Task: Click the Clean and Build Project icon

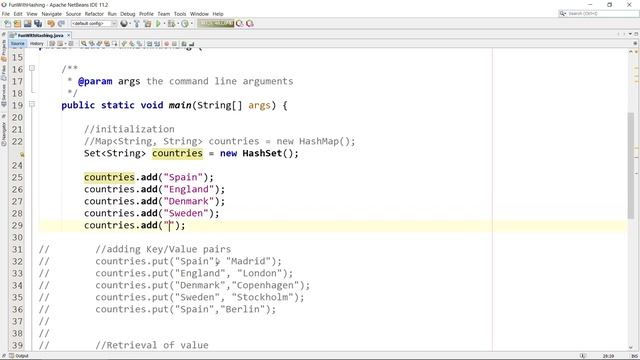Action: [x=147, y=24]
